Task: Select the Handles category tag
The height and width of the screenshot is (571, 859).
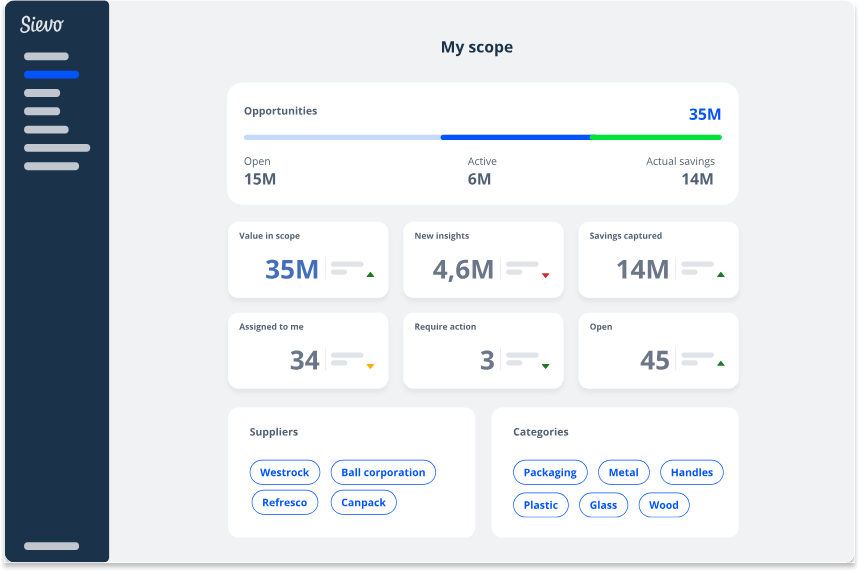Action: pyautogui.click(x=692, y=473)
